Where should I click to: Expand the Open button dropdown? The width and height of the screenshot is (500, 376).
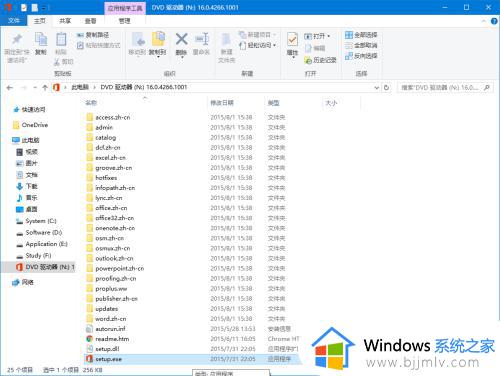(x=329, y=36)
